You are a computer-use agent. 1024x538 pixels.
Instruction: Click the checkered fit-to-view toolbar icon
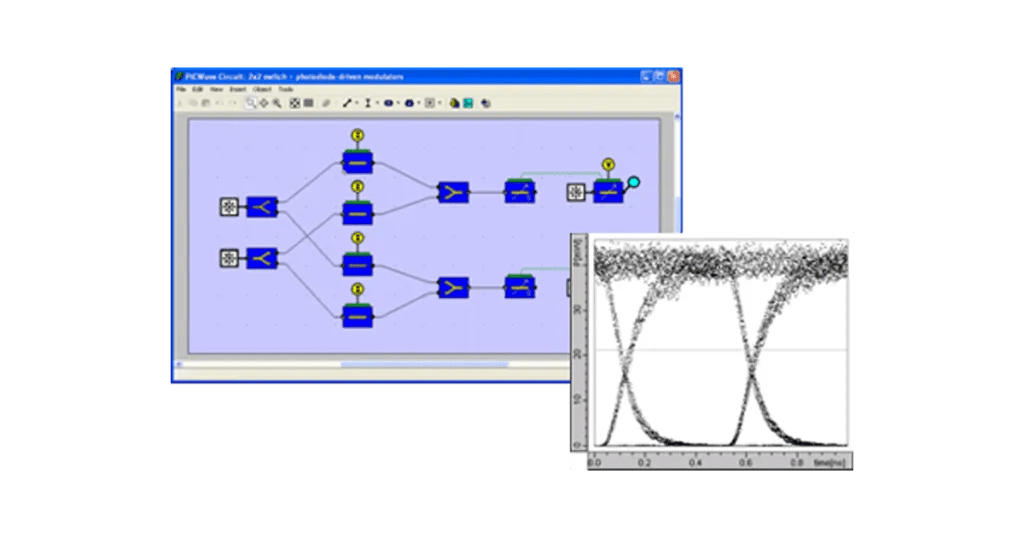point(295,103)
